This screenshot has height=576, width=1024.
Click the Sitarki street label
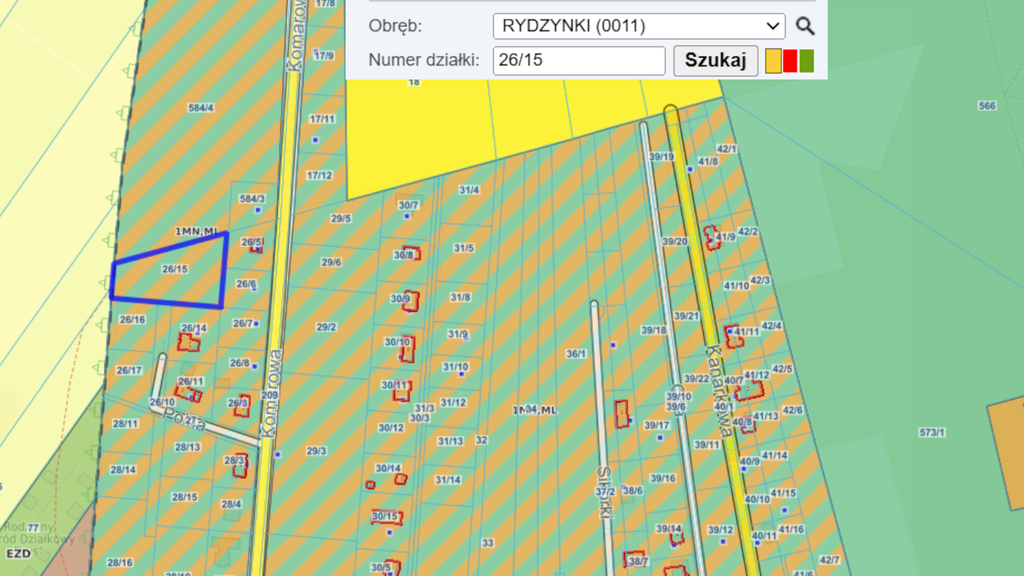pos(603,492)
